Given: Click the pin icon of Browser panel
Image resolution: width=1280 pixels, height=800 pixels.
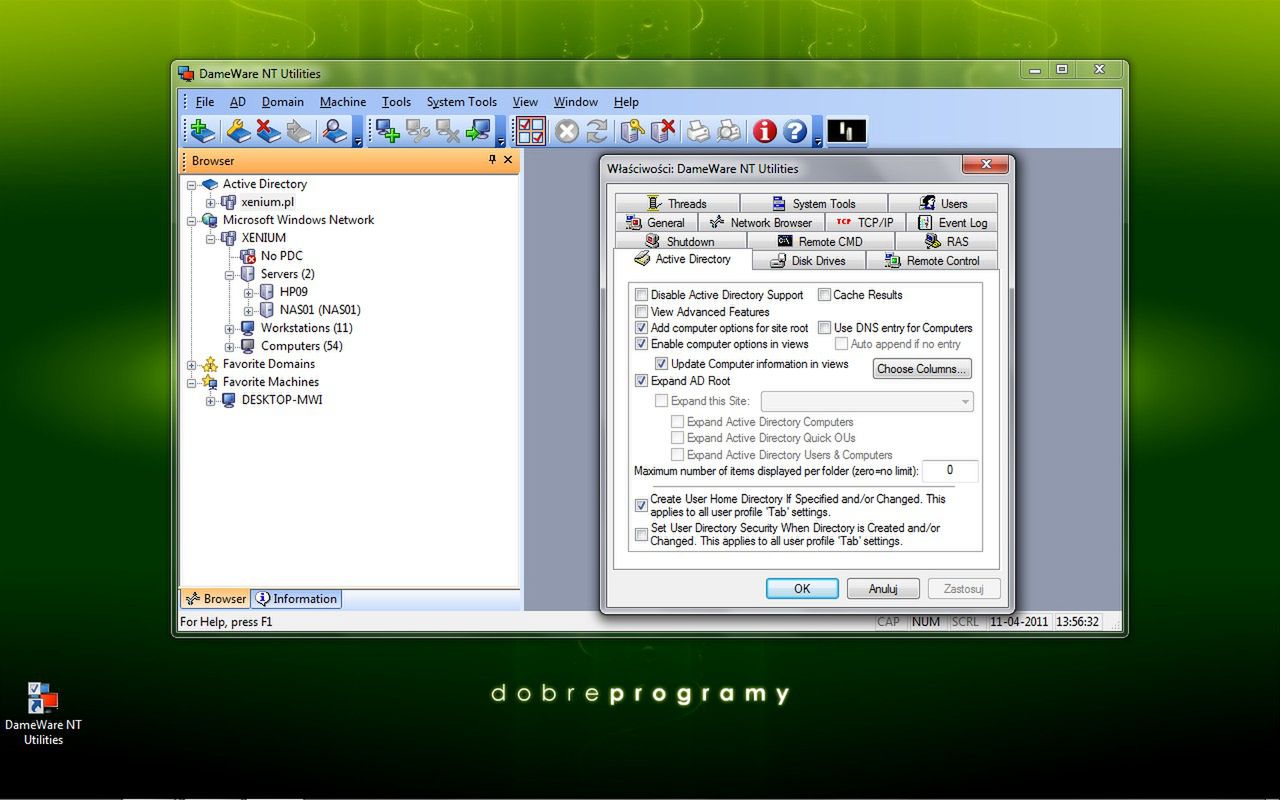Looking at the screenshot, I should 492,160.
